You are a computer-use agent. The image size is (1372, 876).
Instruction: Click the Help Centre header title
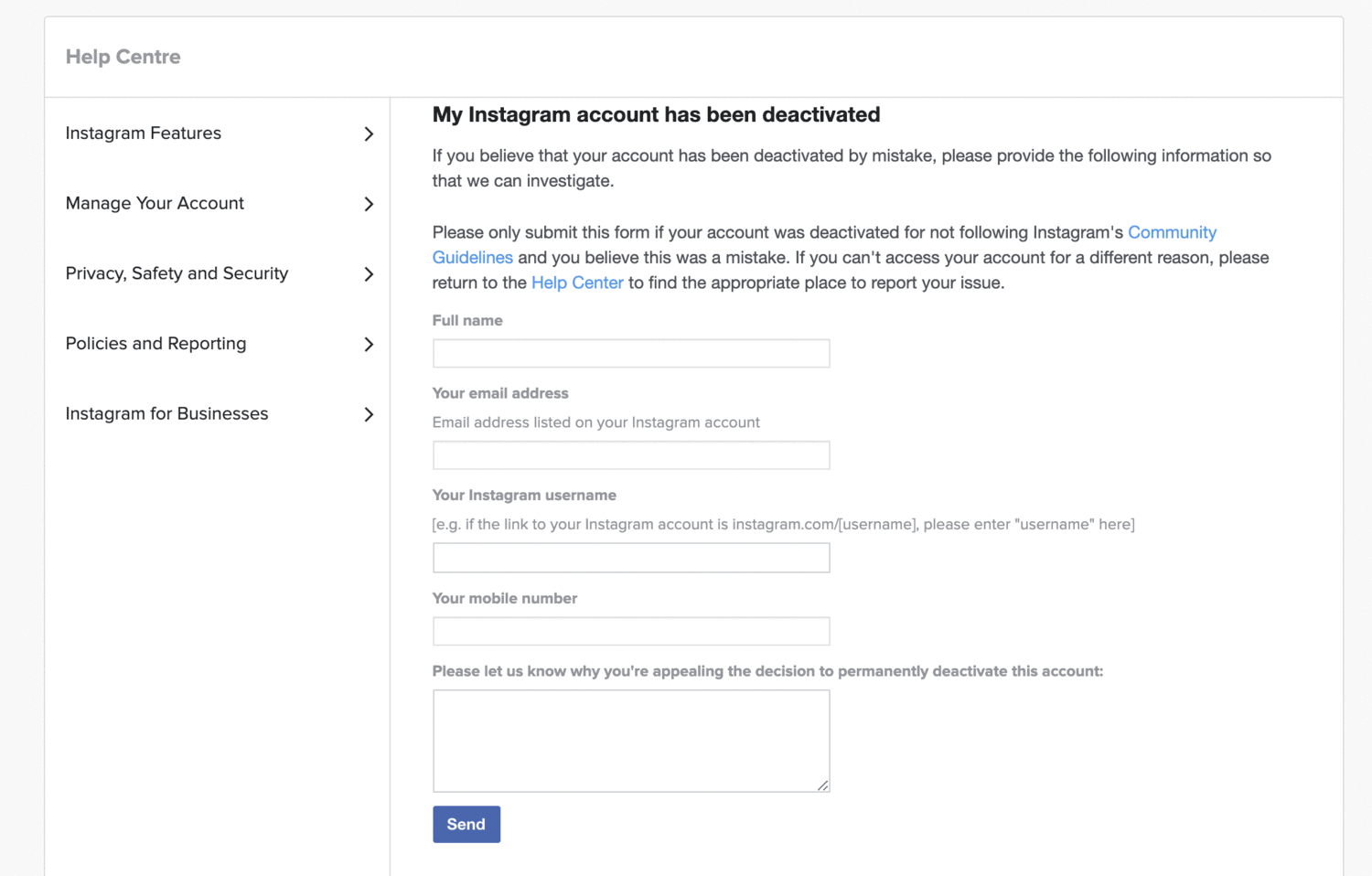click(x=123, y=57)
